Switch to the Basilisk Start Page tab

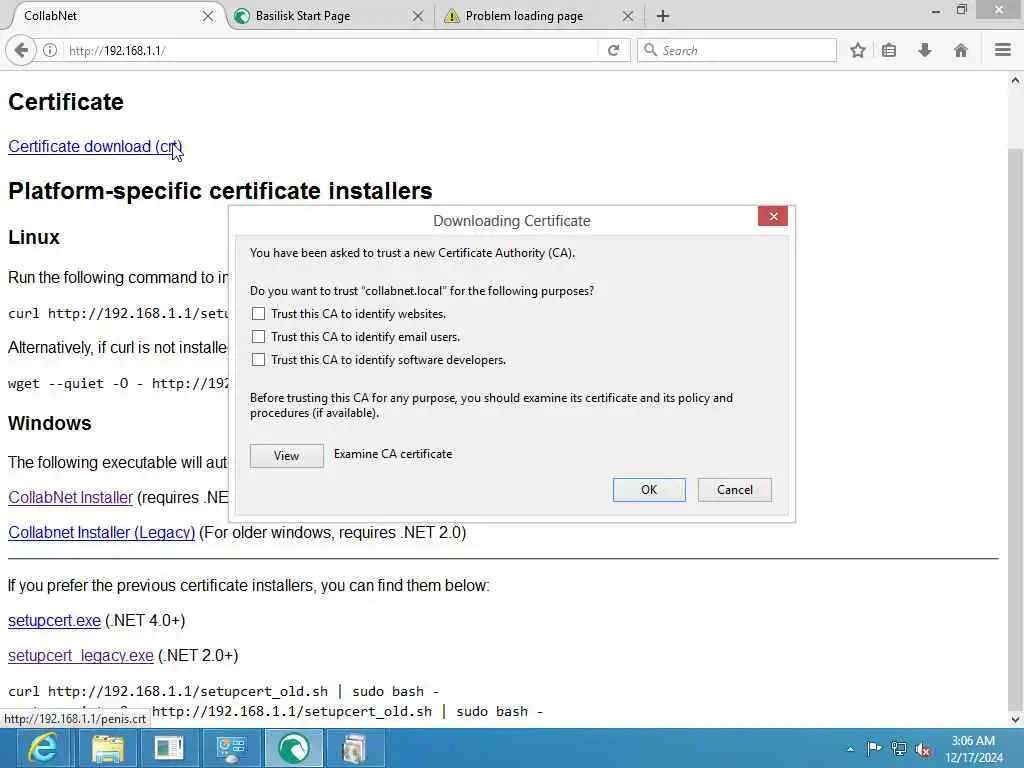(330, 16)
